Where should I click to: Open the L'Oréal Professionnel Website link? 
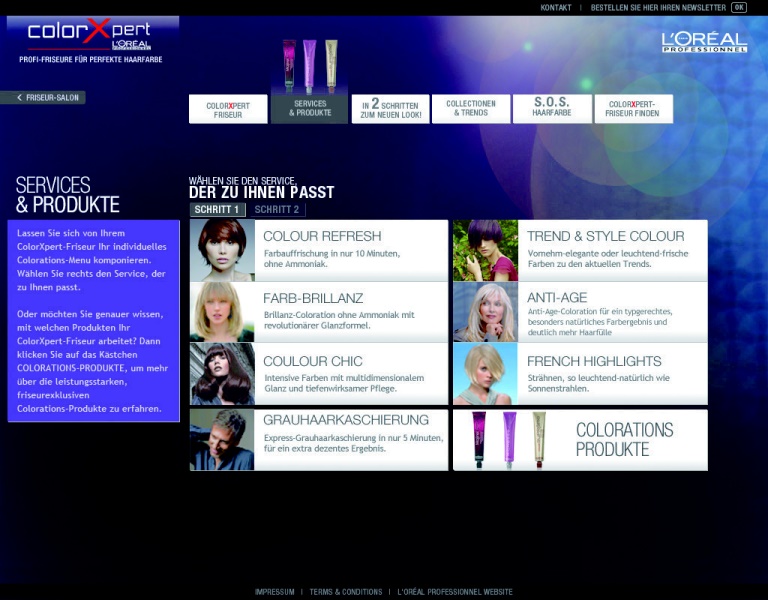click(455, 592)
